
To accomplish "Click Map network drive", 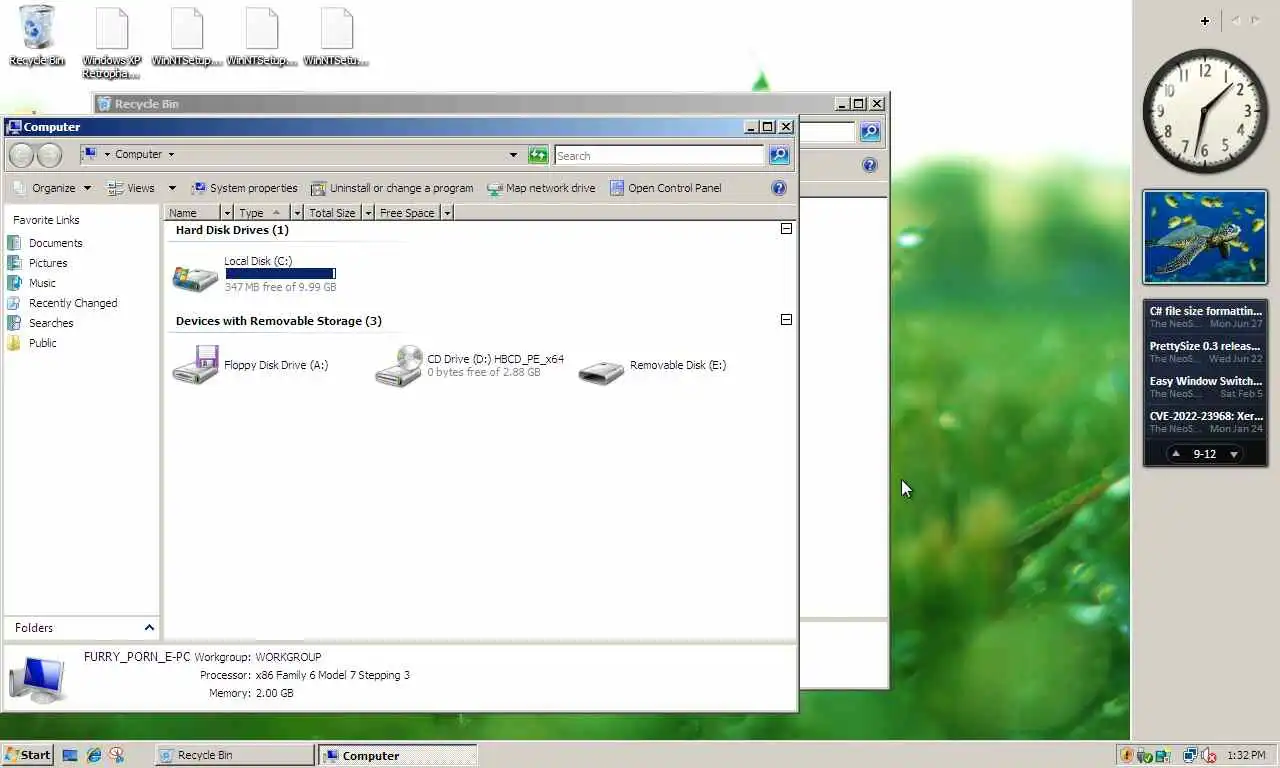I will coord(541,188).
